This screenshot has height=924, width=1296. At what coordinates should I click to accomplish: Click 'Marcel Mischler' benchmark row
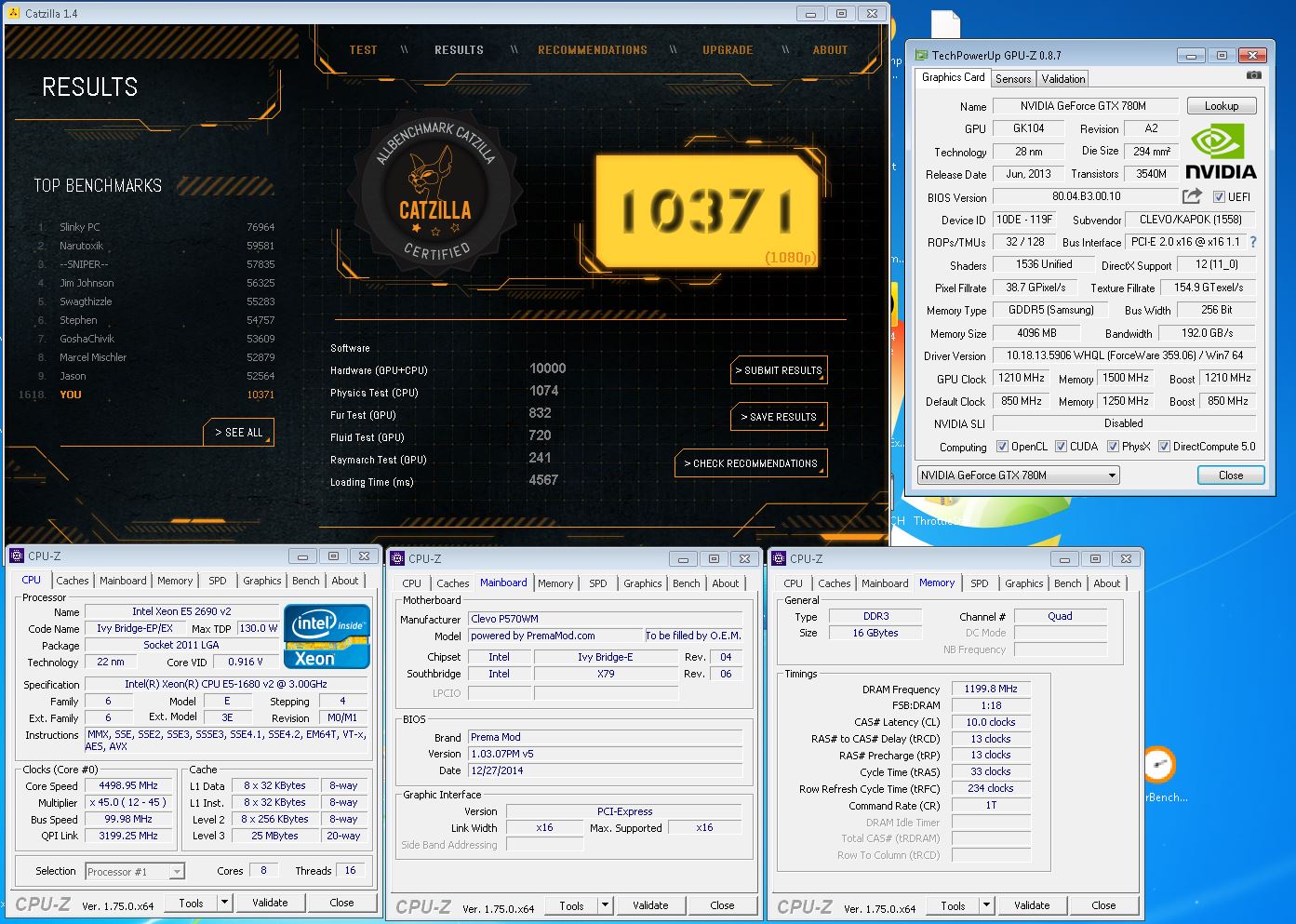(x=156, y=357)
